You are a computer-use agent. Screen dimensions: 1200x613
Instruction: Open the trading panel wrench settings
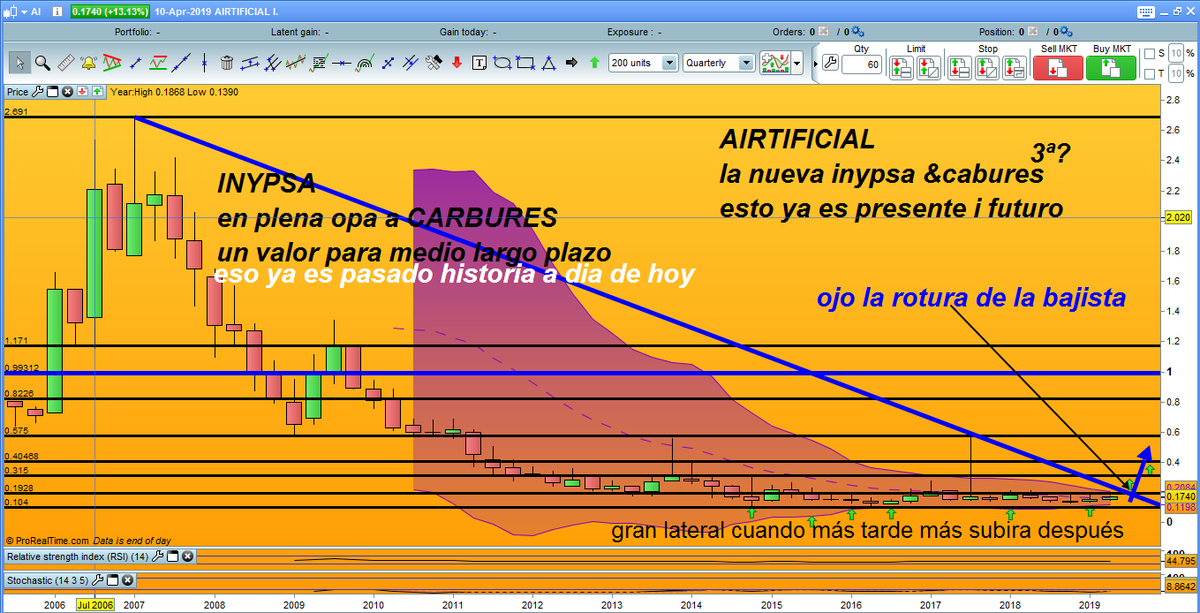pos(830,63)
